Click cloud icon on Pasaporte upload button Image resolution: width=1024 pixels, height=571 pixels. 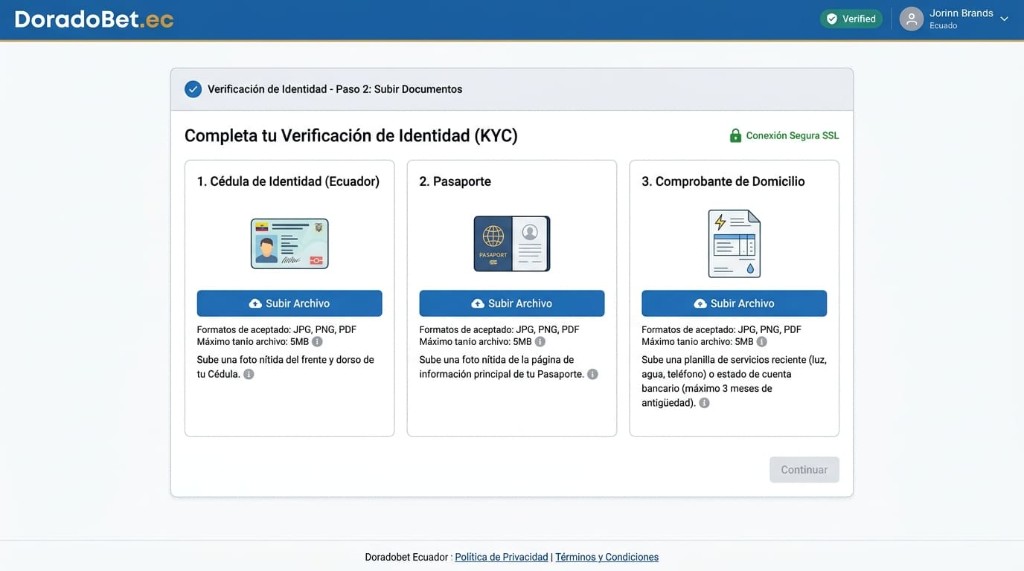click(x=478, y=304)
